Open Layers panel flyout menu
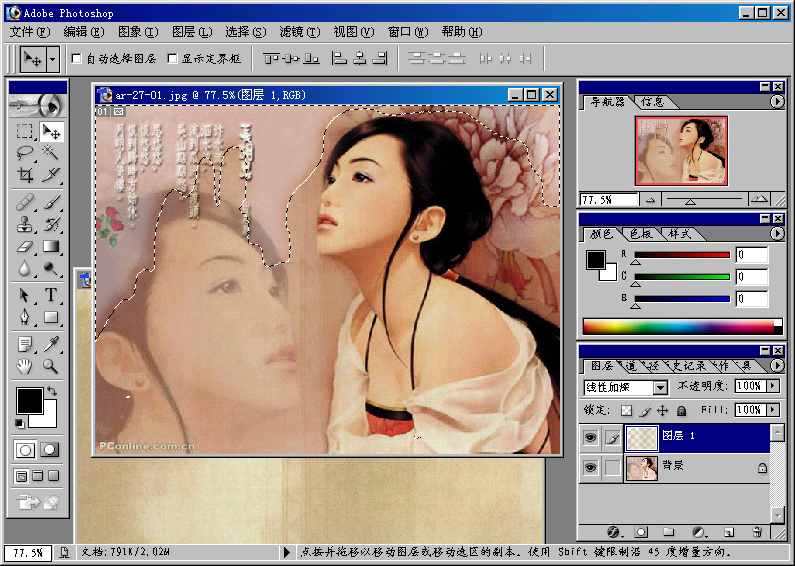The height and width of the screenshot is (566, 795). pos(777,365)
